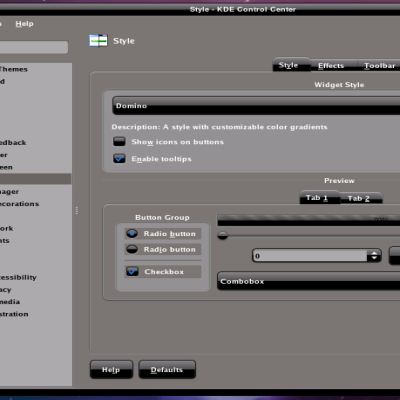The image size is (400, 400).
Task: Select the sidebar entry ending in 'nedia'
Action: [10, 302]
